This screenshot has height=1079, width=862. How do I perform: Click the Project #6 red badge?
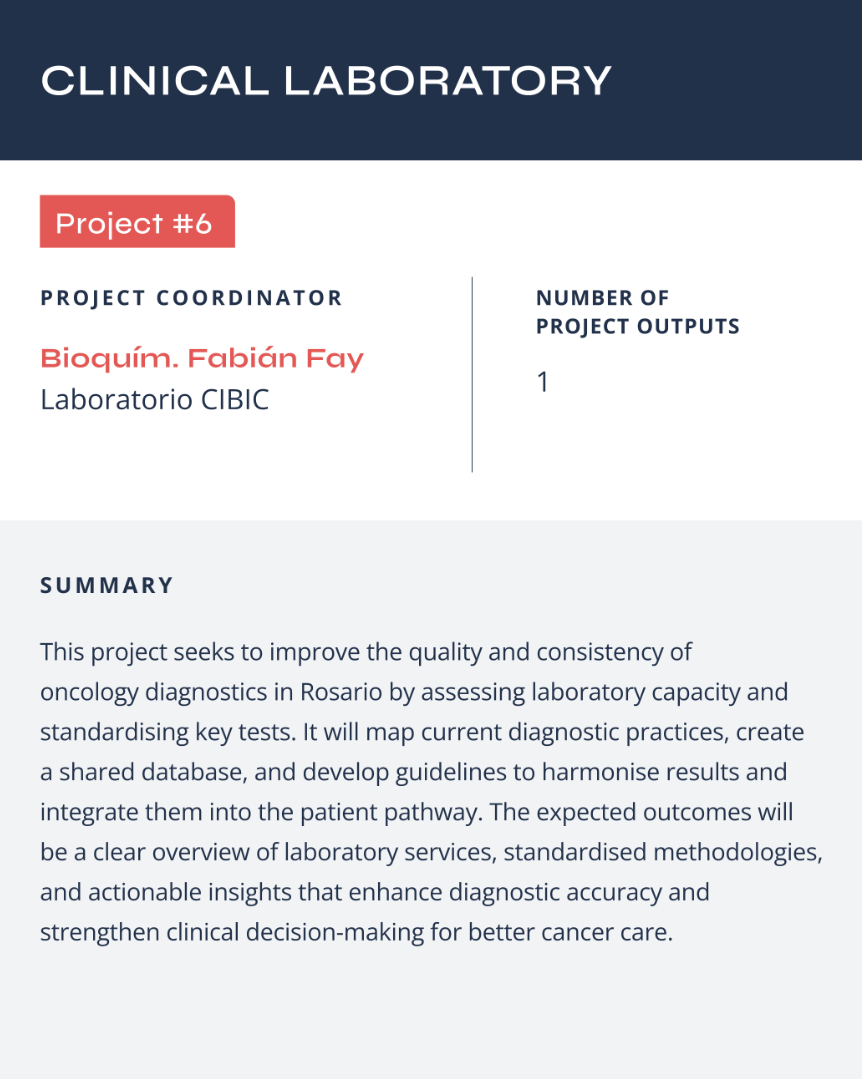pyautogui.click(x=137, y=222)
